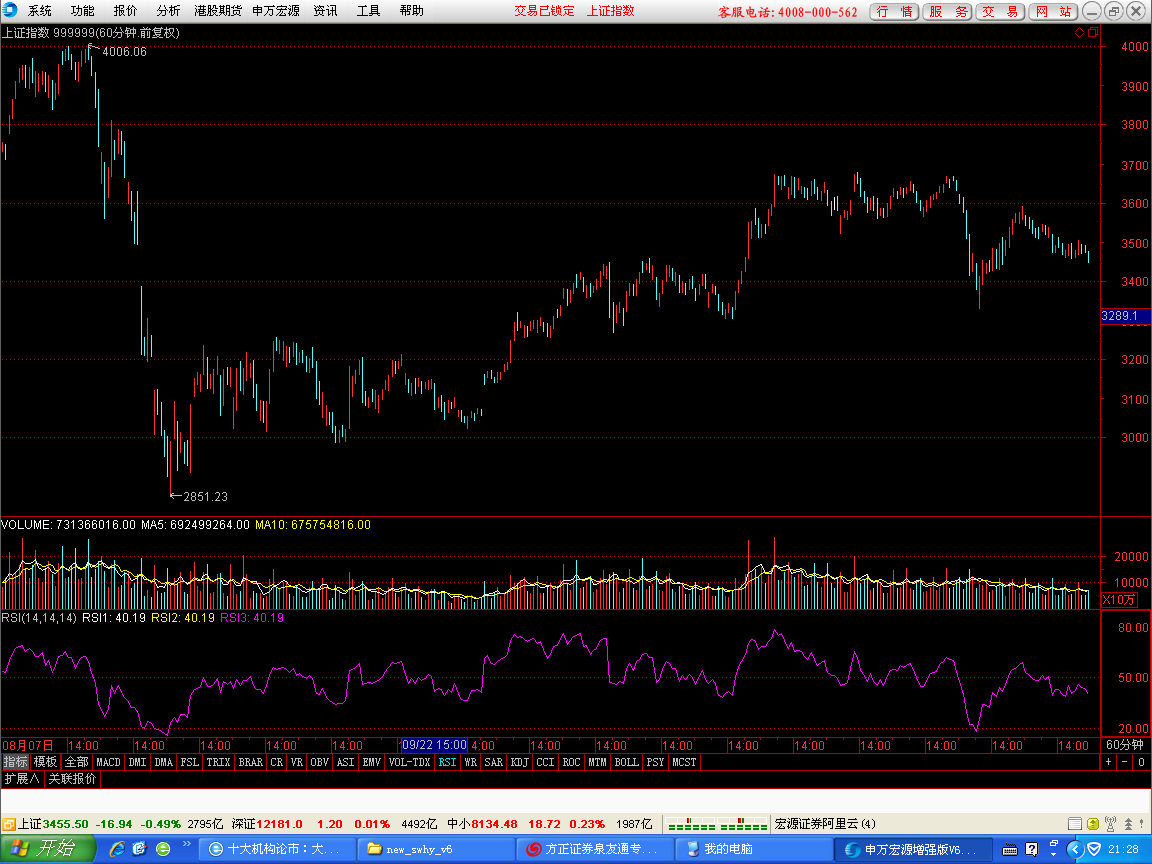The height and width of the screenshot is (864, 1152).
Task: Switch indicator to DMI
Action: coord(137,762)
